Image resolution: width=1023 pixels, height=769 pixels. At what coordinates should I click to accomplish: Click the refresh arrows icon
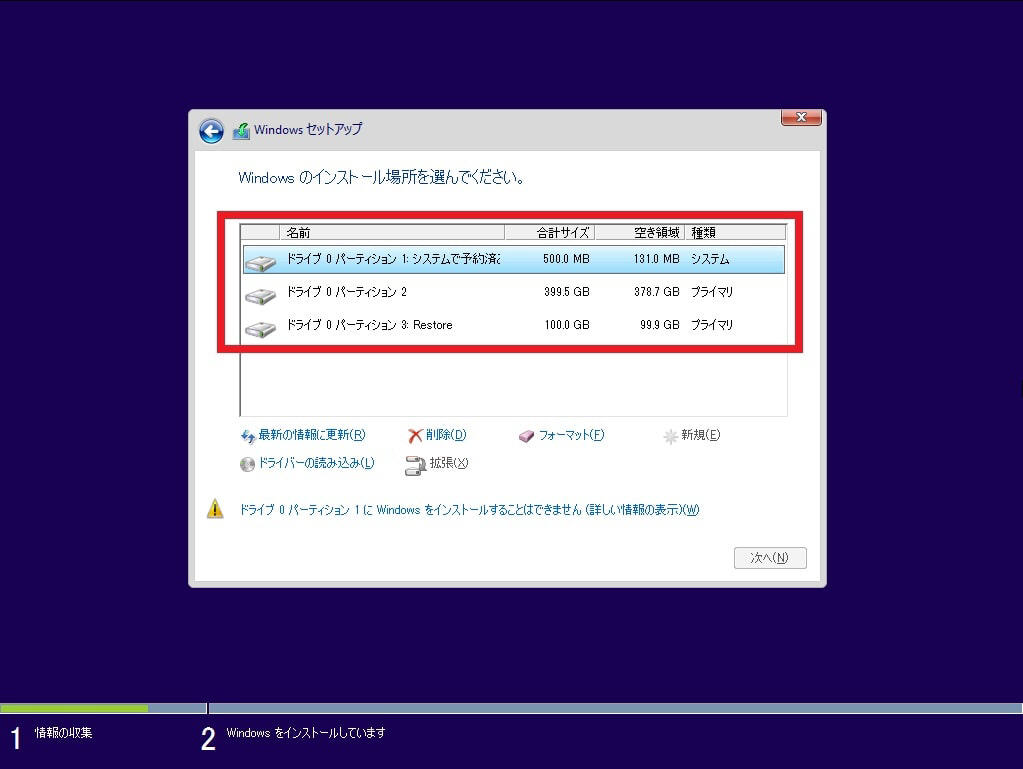[x=248, y=436]
